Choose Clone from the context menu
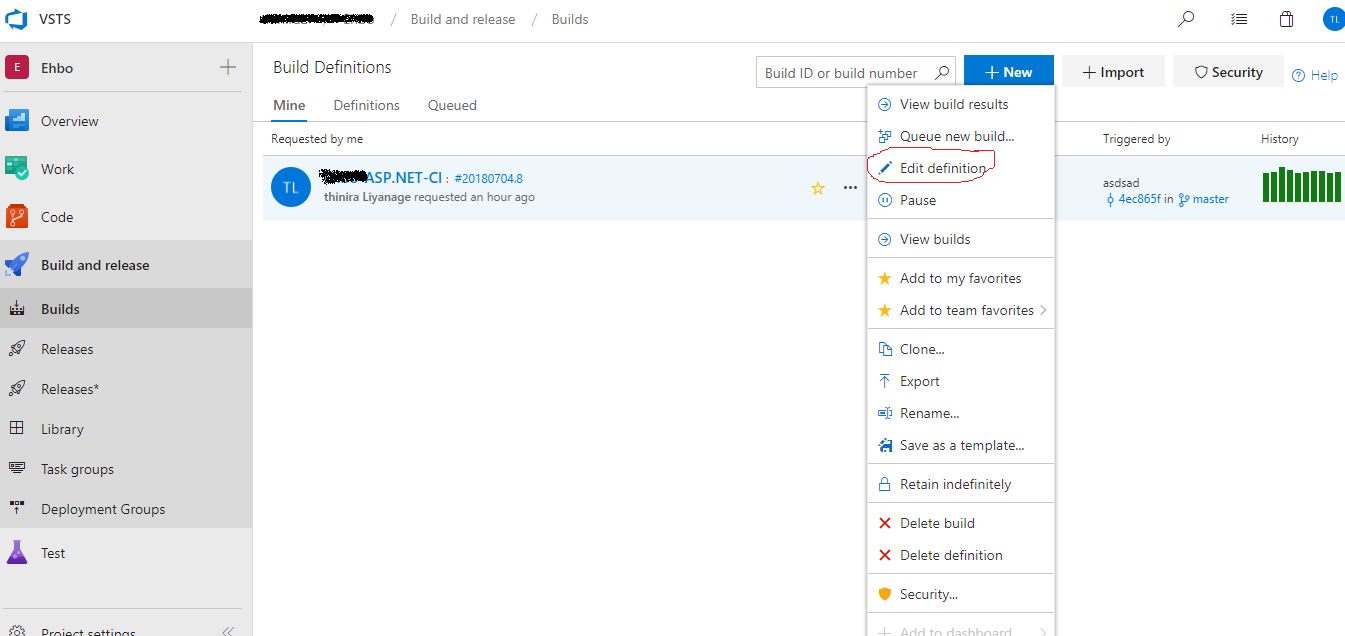The width and height of the screenshot is (1345, 636). coord(961,349)
